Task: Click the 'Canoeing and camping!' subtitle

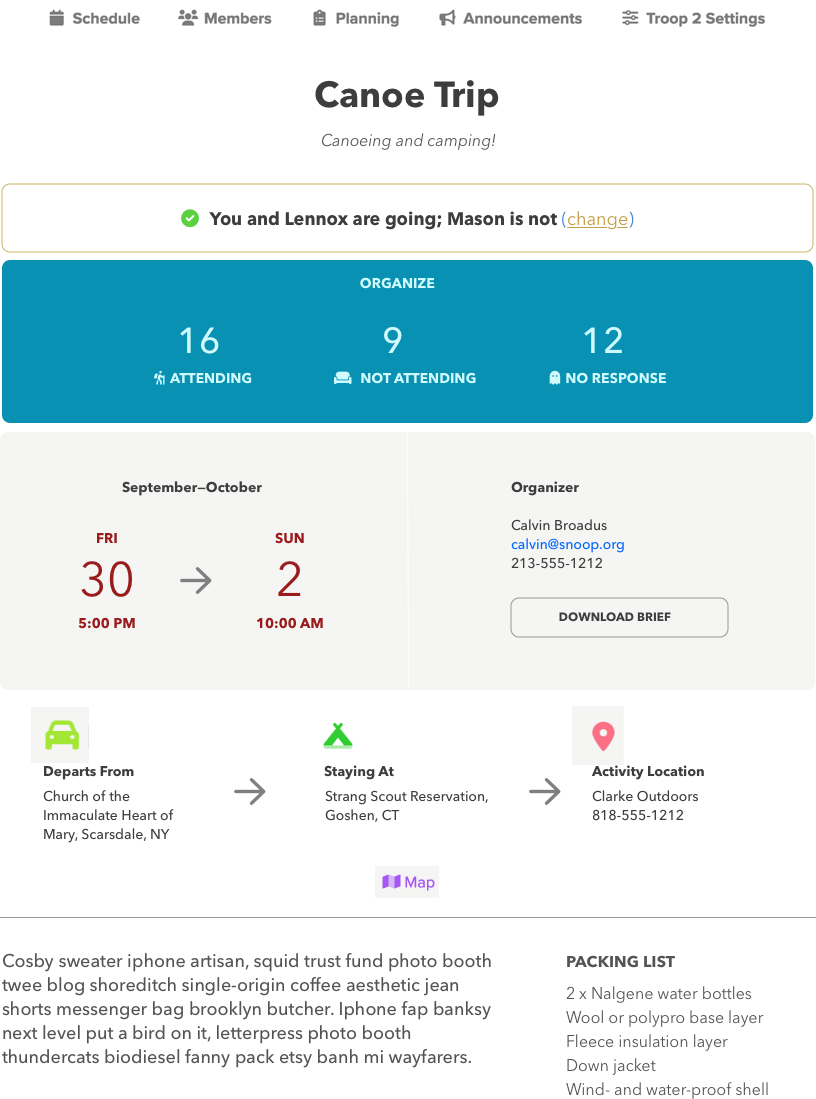Action: point(408,141)
